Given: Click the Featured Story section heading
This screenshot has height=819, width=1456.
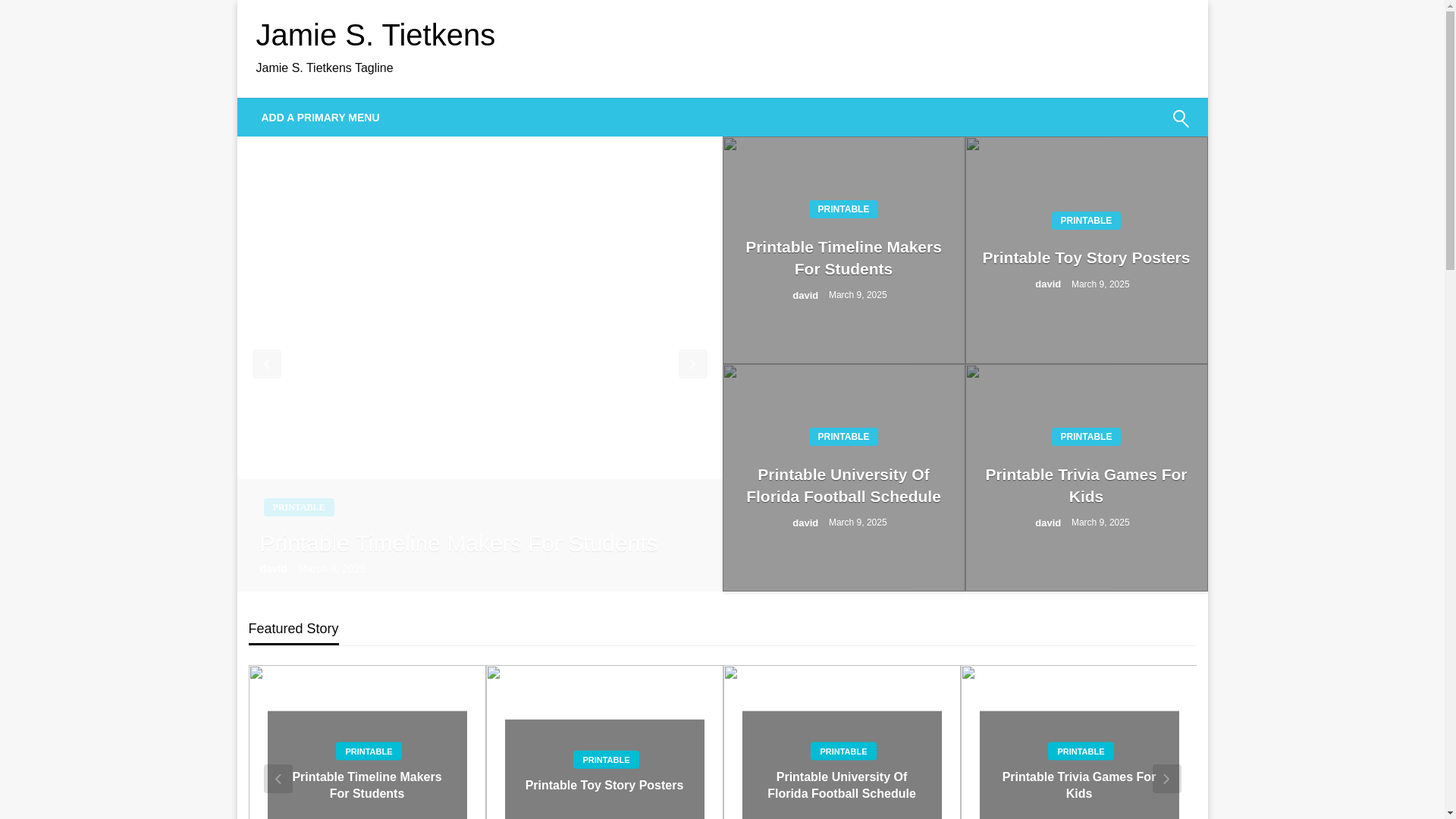Looking at the screenshot, I should [293, 629].
